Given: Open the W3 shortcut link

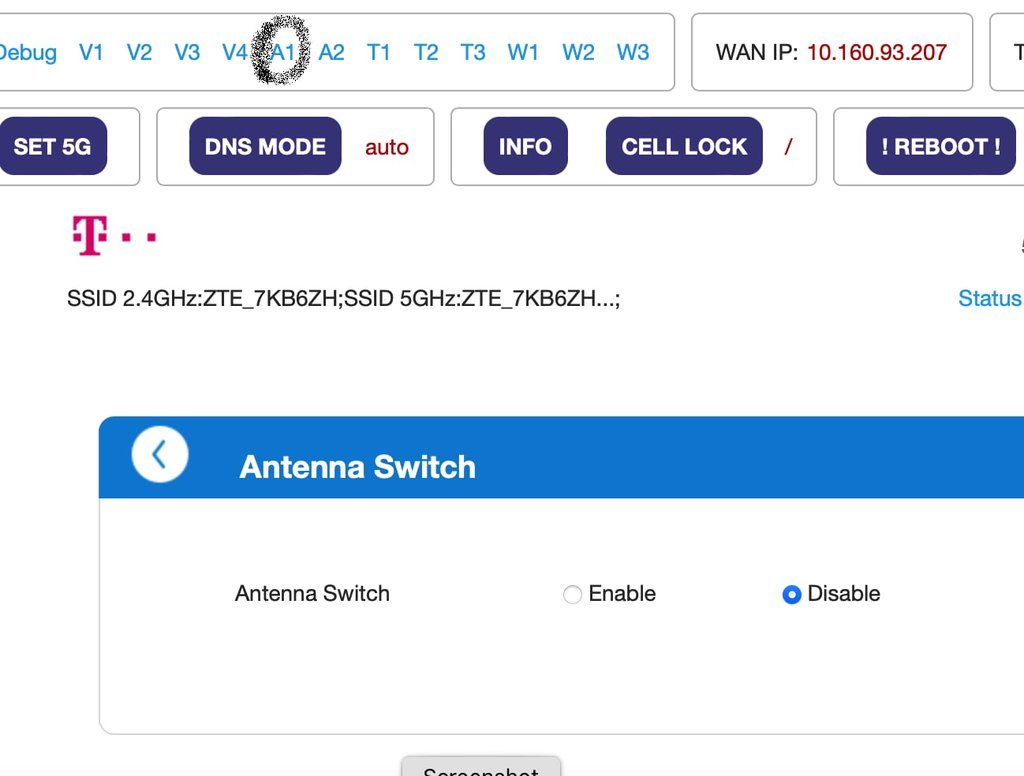Looking at the screenshot, I should point(633,52).
